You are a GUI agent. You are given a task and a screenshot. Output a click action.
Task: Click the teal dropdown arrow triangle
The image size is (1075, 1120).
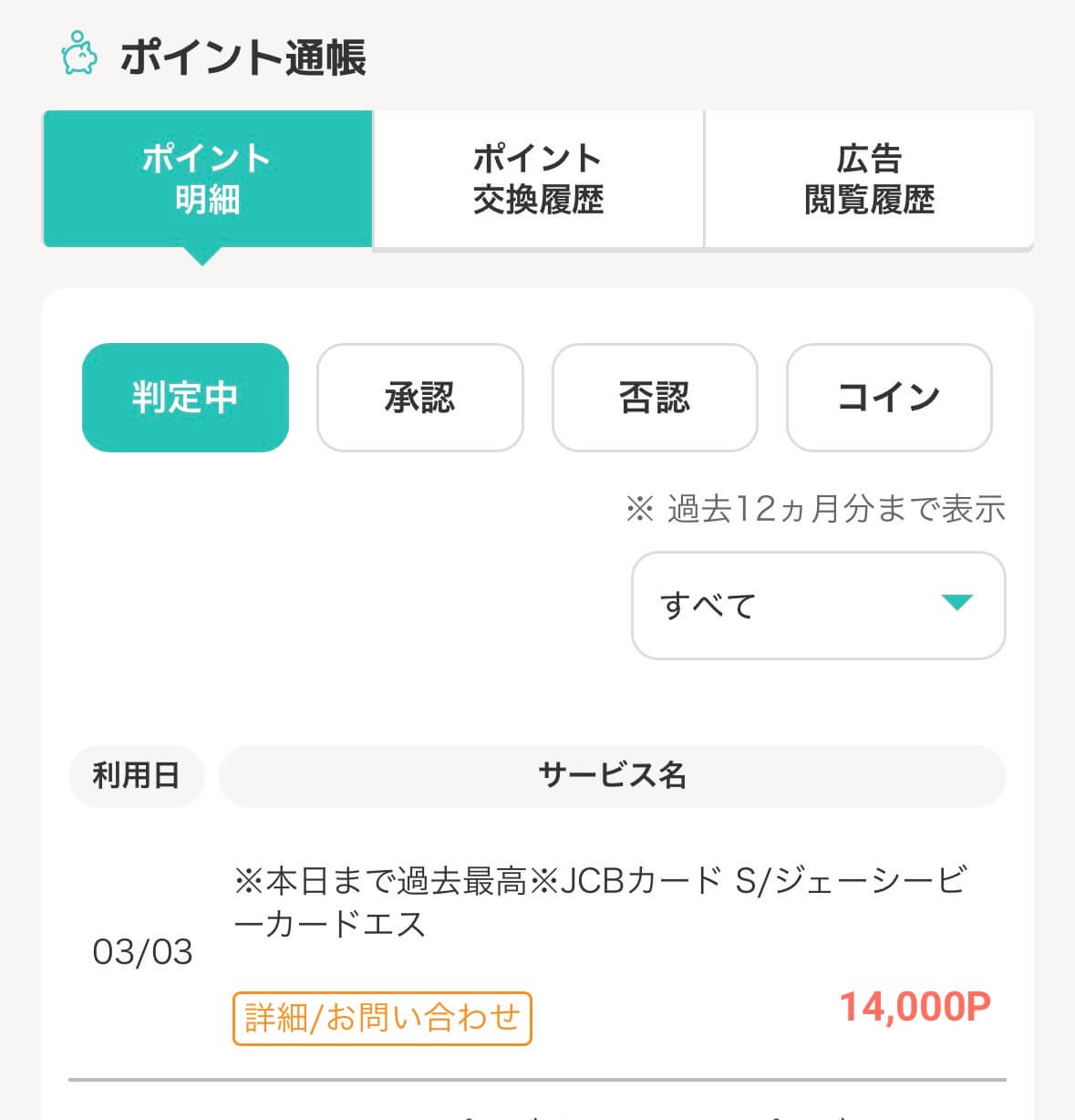pyautogui.click(x=956, y=602)
